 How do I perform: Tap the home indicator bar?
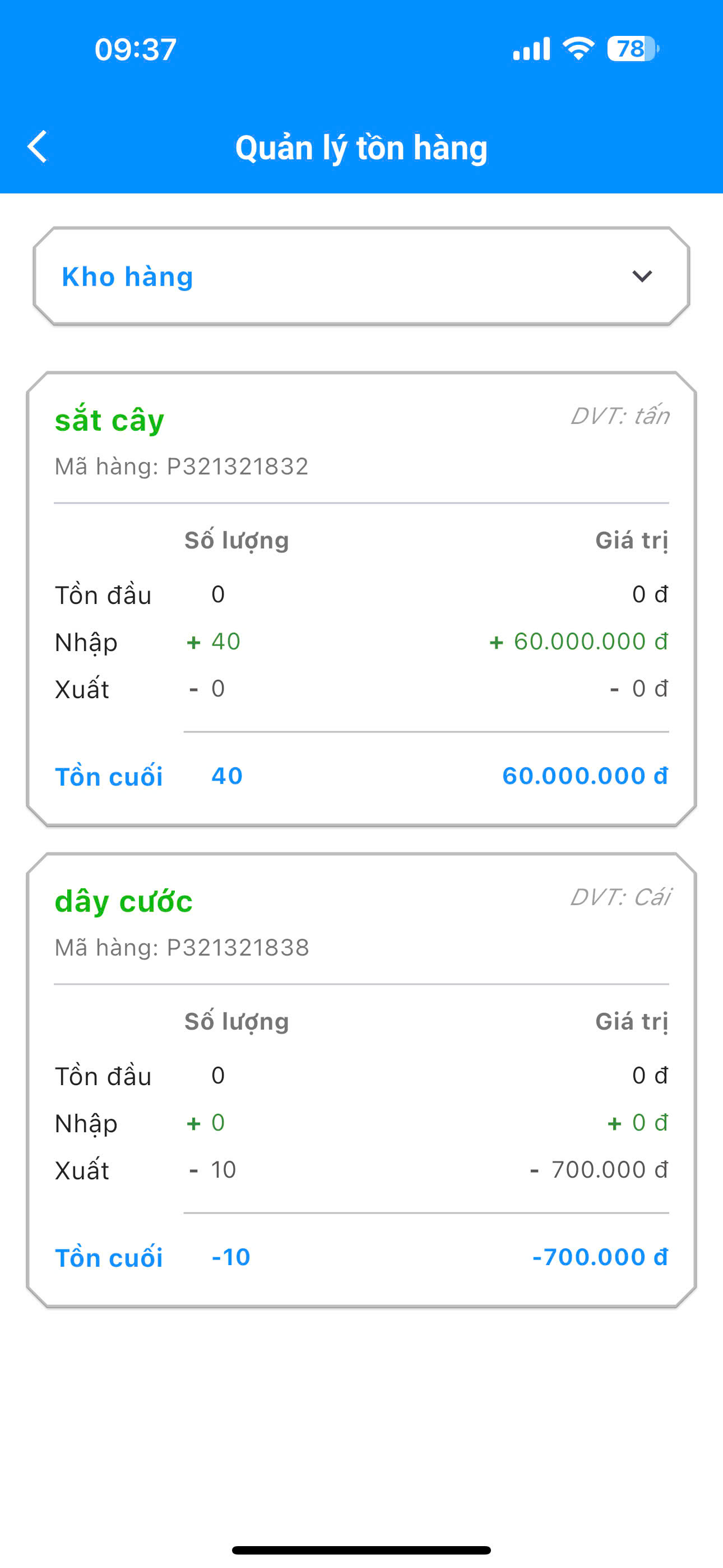361,1549
